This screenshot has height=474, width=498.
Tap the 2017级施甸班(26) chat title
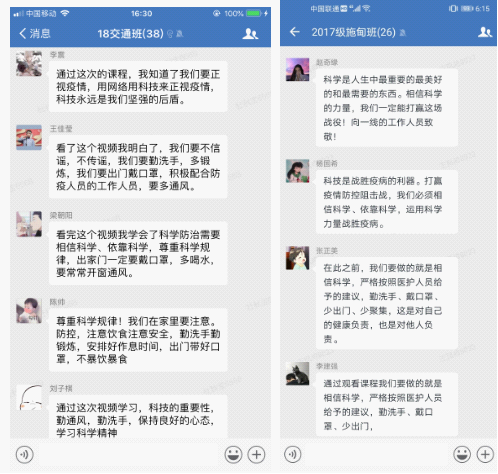coord(353,32)
